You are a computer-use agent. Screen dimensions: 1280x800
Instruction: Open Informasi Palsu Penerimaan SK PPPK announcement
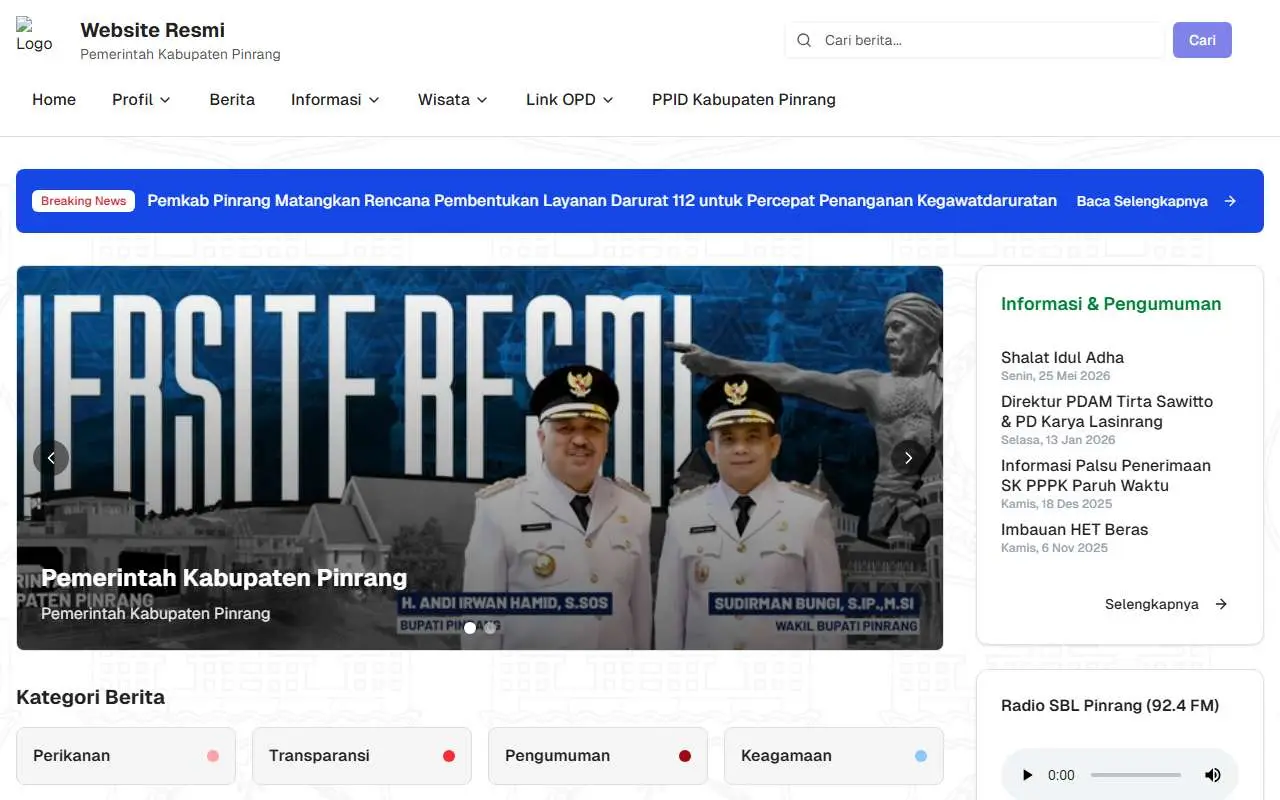1106,475
